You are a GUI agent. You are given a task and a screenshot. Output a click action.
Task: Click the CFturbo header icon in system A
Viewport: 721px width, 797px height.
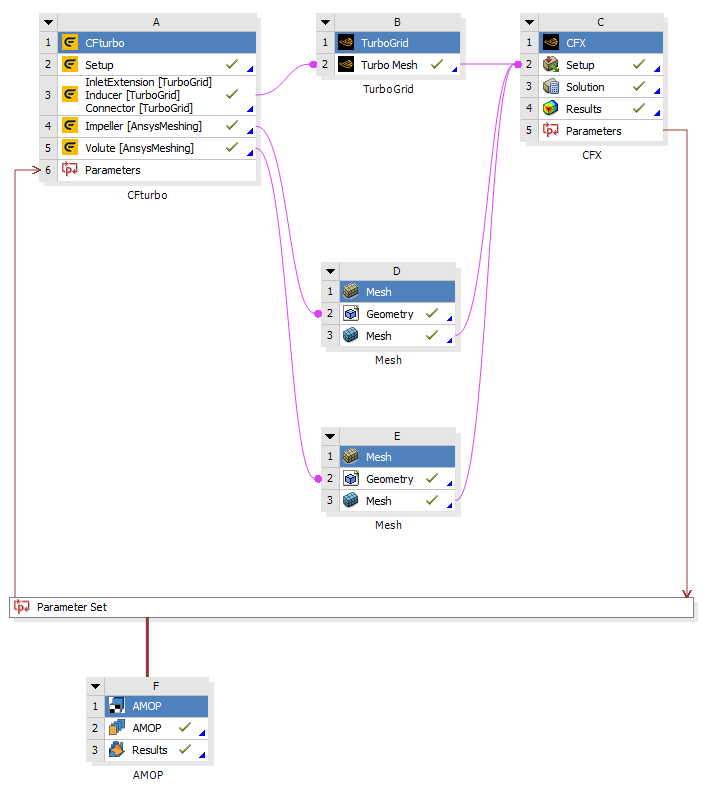click(x=70, y=43)
